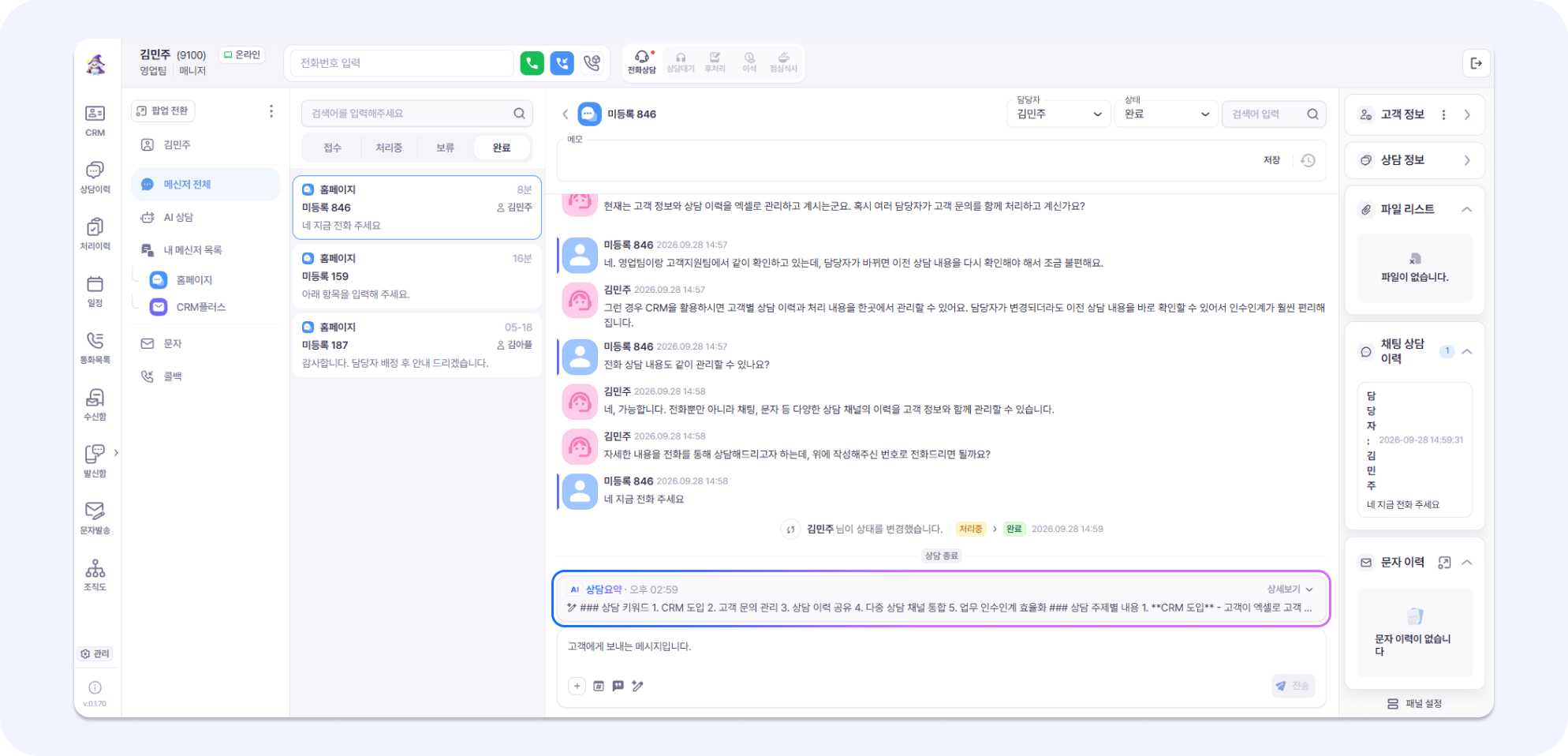
Task: Click the magic wand icon in message toolbar
Action: click(637, 686)
